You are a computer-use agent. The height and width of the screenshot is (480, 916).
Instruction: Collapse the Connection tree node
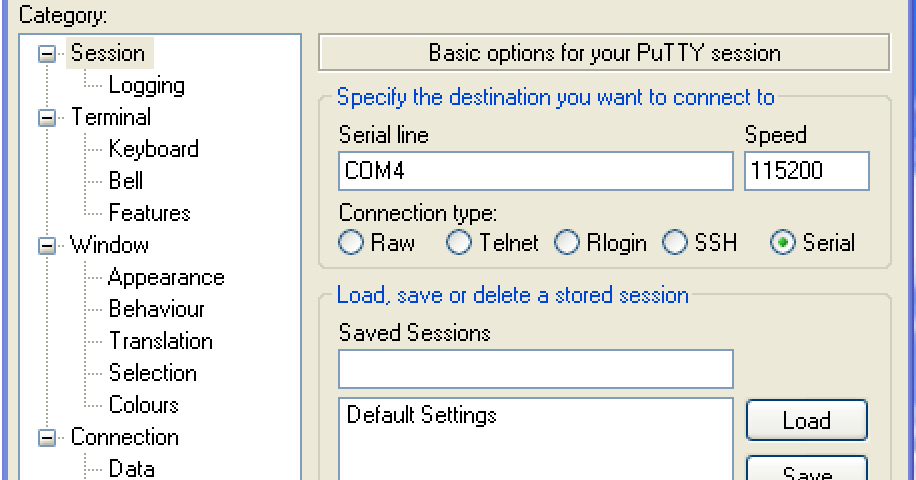click(47, 438)
